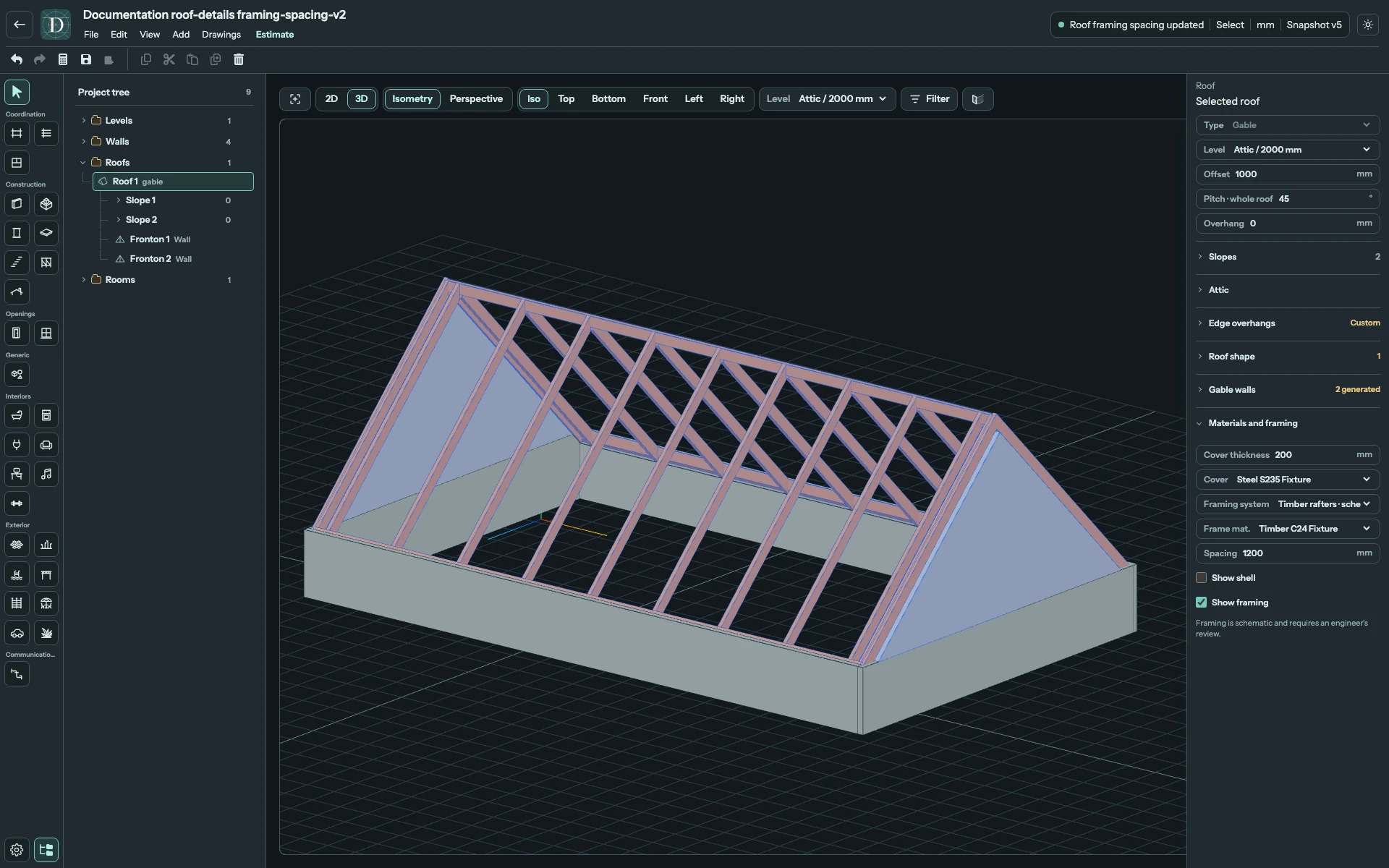Click the Spacing 1200 input field
This screenshot has width=1389, height=868.
[1288, 553]
